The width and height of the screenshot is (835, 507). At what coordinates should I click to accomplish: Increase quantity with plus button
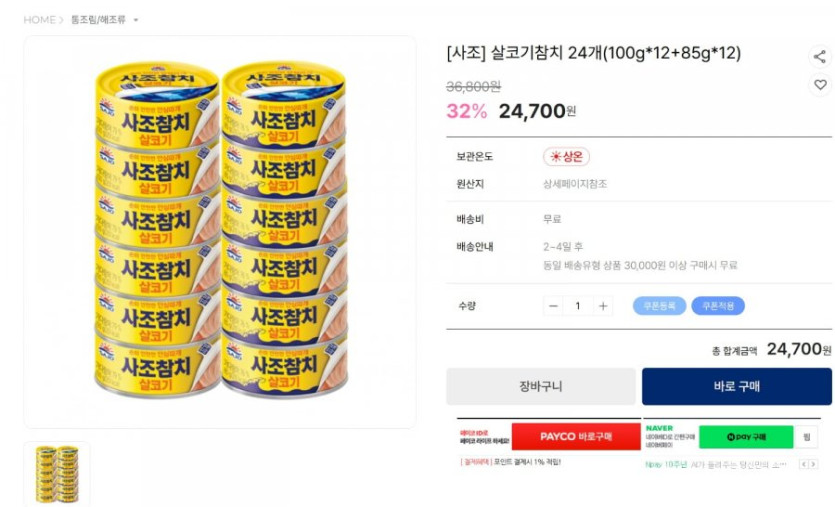pos(602,306)
